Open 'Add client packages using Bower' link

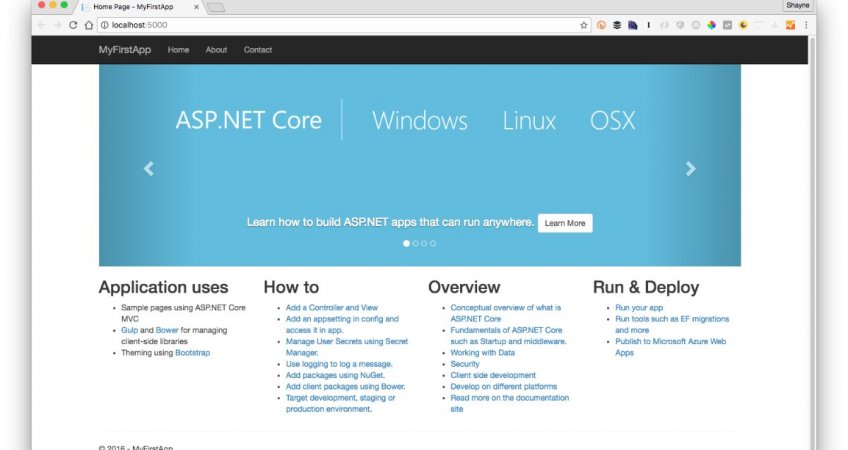click(x=346, y=387)
